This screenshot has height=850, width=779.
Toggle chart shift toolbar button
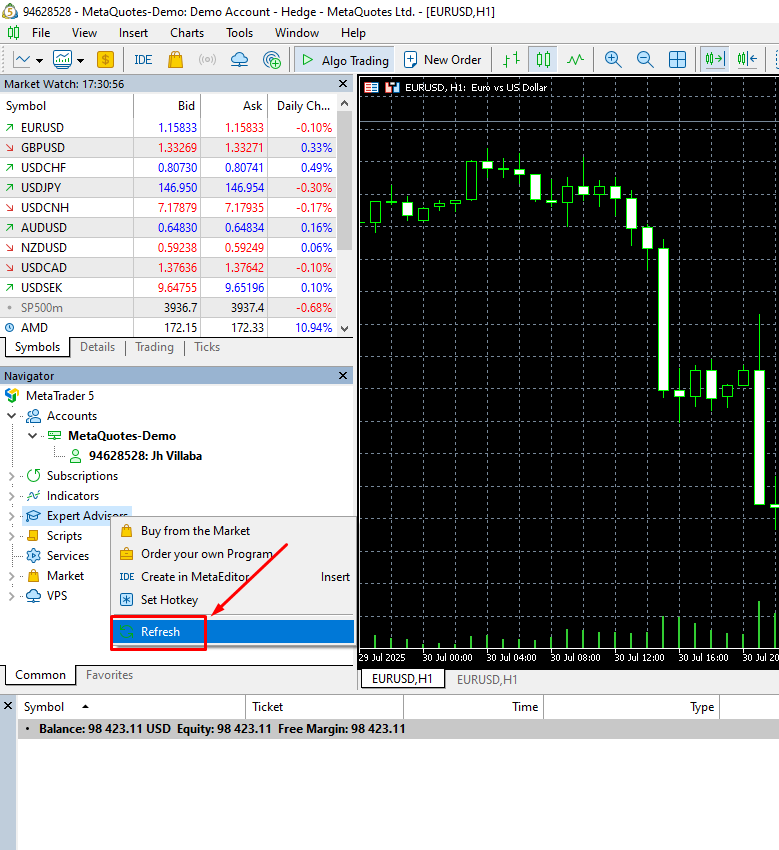(x=747, y=60)
